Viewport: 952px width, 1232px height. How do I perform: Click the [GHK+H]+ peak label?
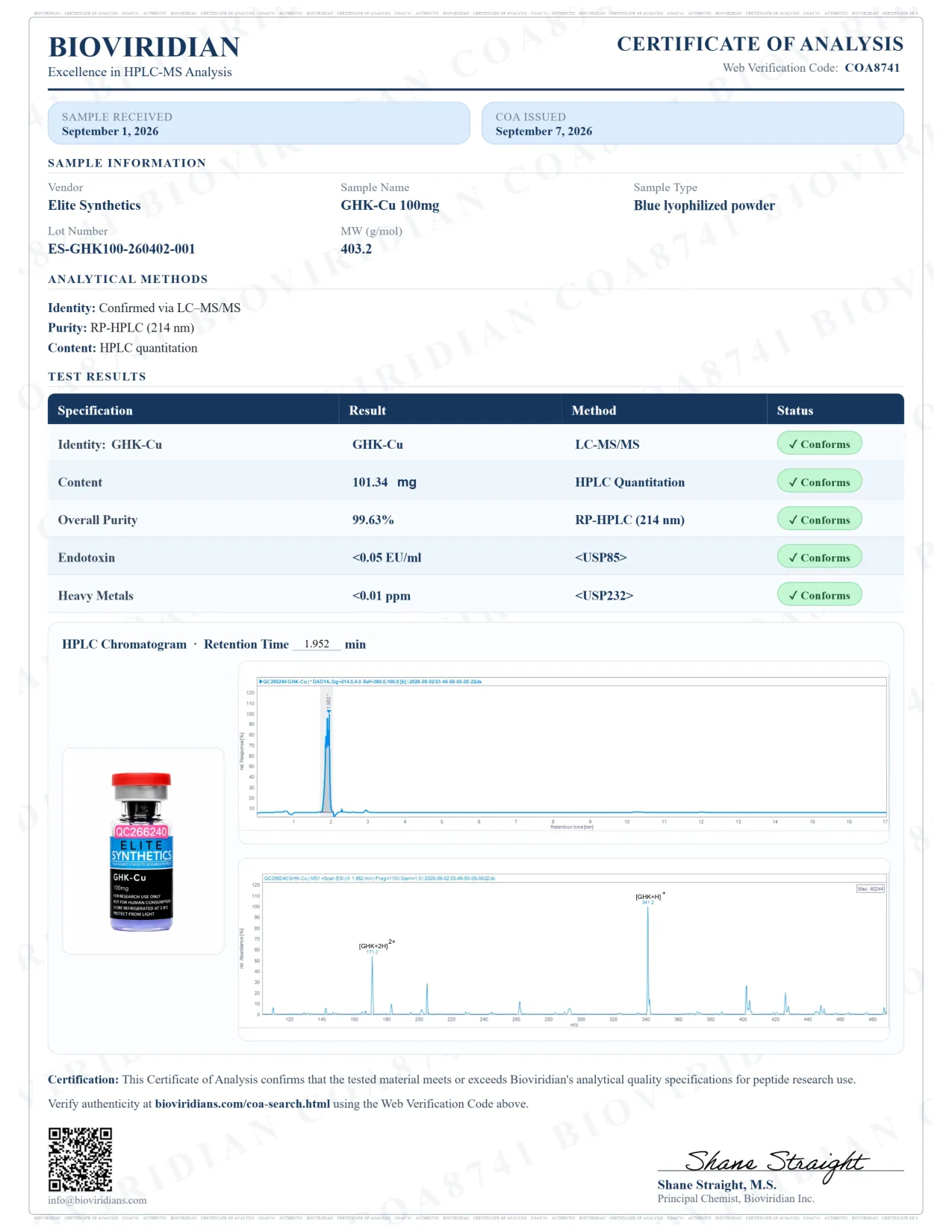pos(650,896)
